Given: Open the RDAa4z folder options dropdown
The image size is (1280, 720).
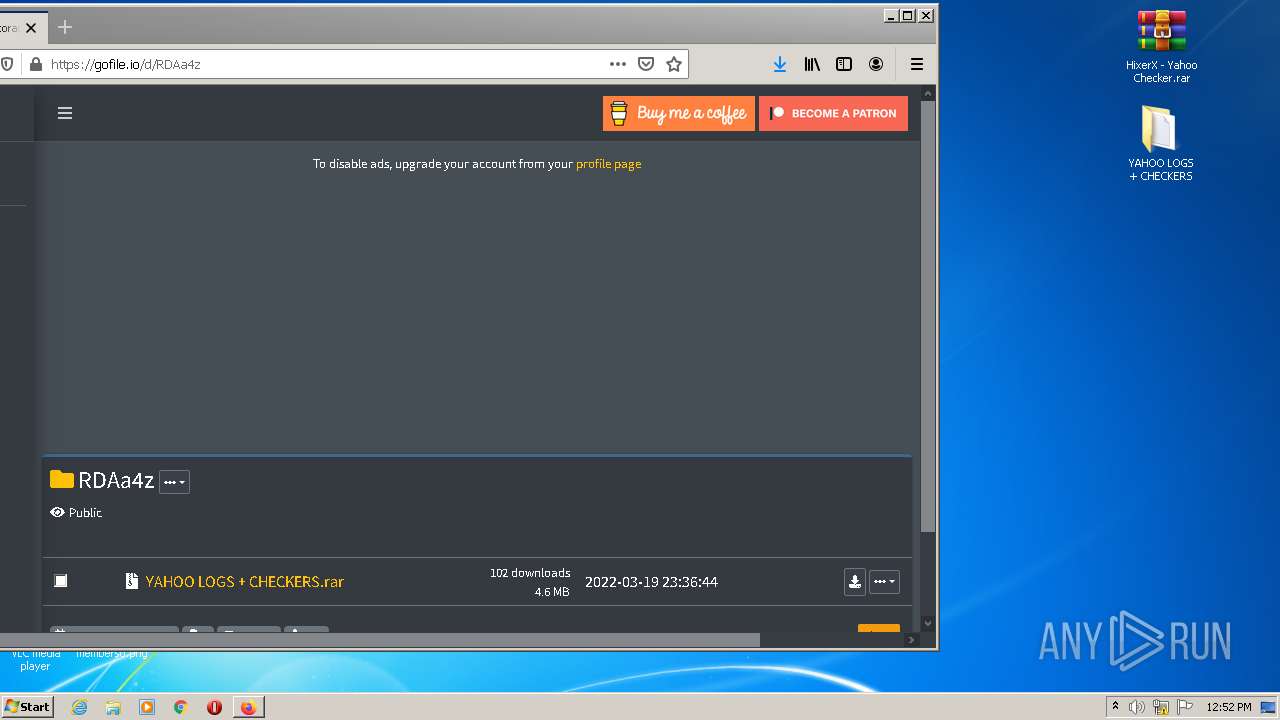Looking at the screenshot, I should point(174,482).
